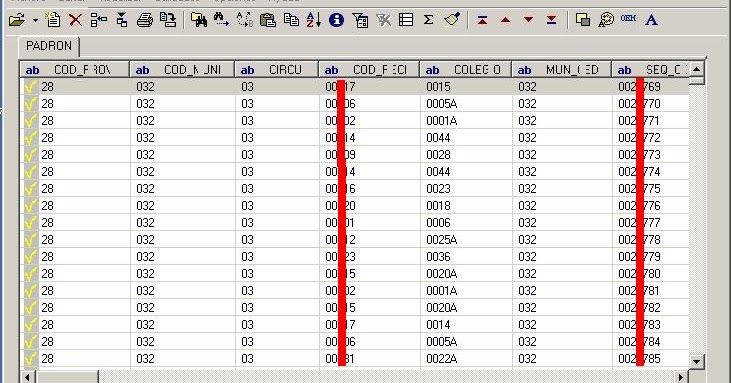Image resolution: width=731 pixels, height=383 pixels.
Task: Click the Replace A-to-B icon
Action: coord(245,20)
